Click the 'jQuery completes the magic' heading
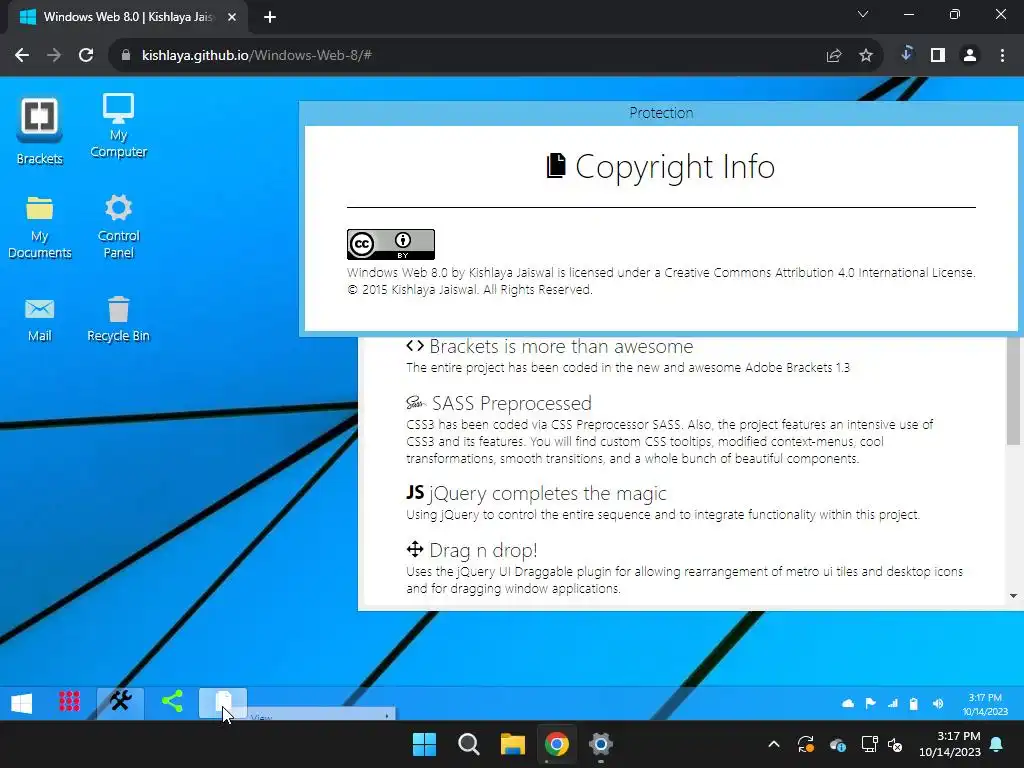Screen dimensions: 1024x768 536,493
